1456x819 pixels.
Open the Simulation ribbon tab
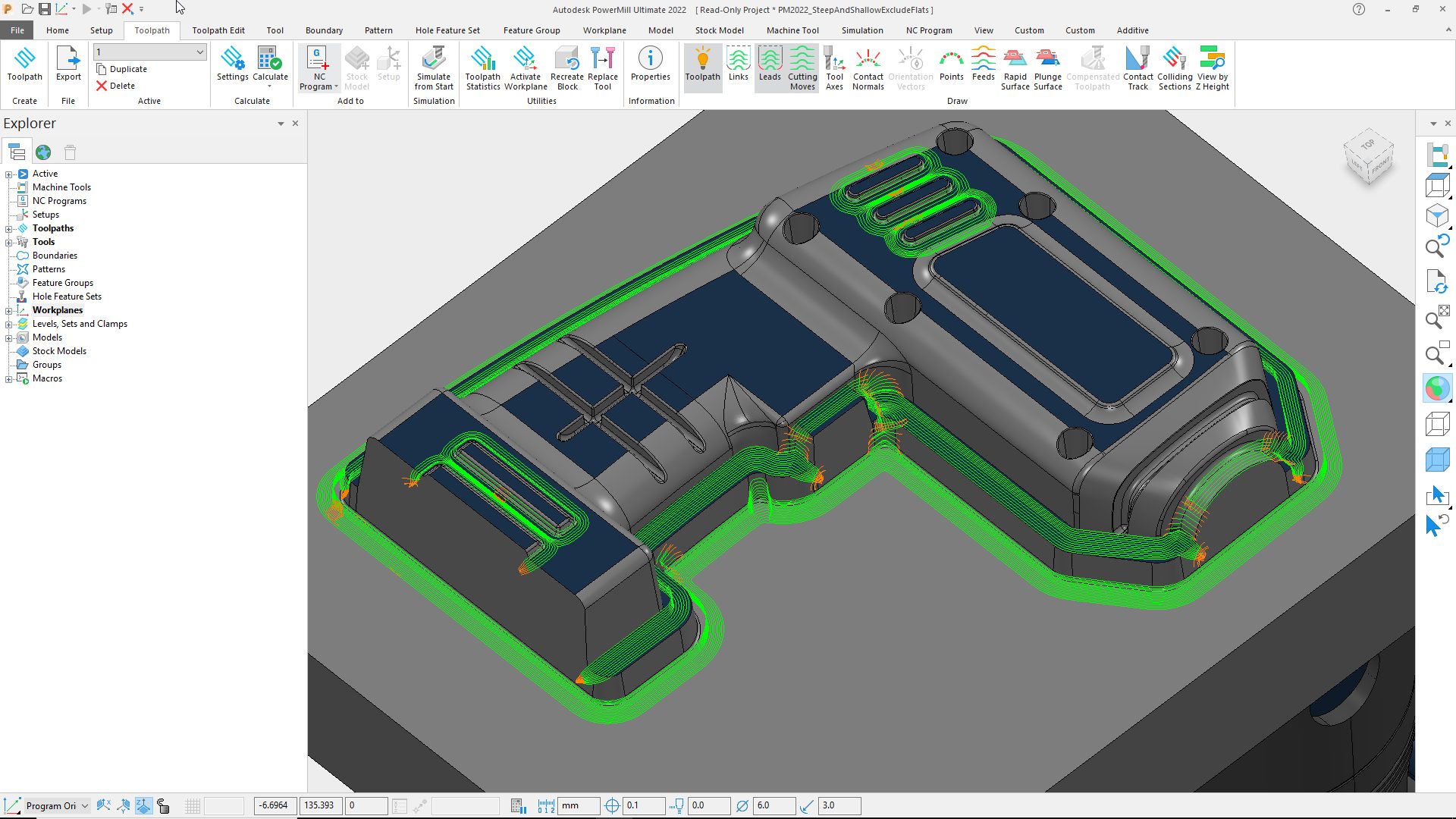point(861,30)
